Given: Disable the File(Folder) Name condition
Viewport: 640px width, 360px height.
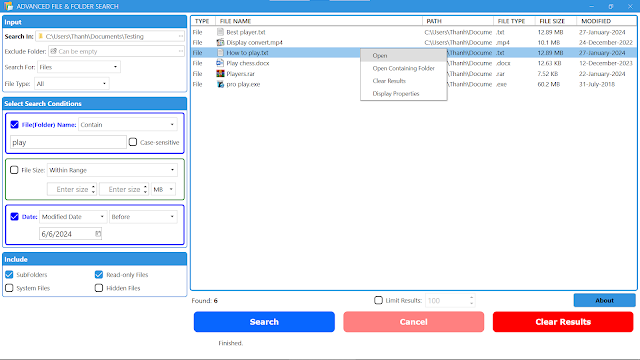Looking at the screenshot, I should pos(14,124).
